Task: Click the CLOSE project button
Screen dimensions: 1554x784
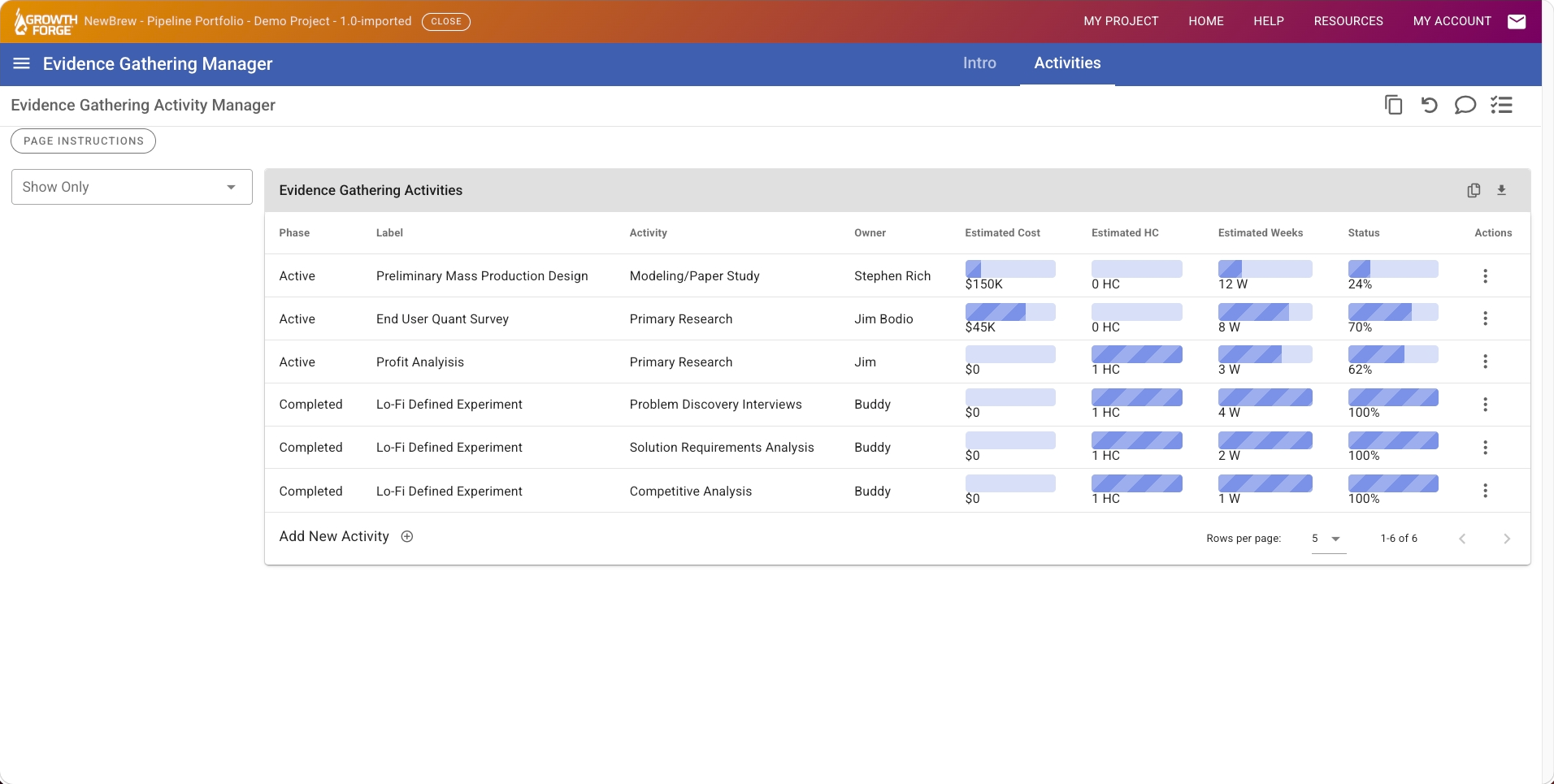Action: (446, 21)
